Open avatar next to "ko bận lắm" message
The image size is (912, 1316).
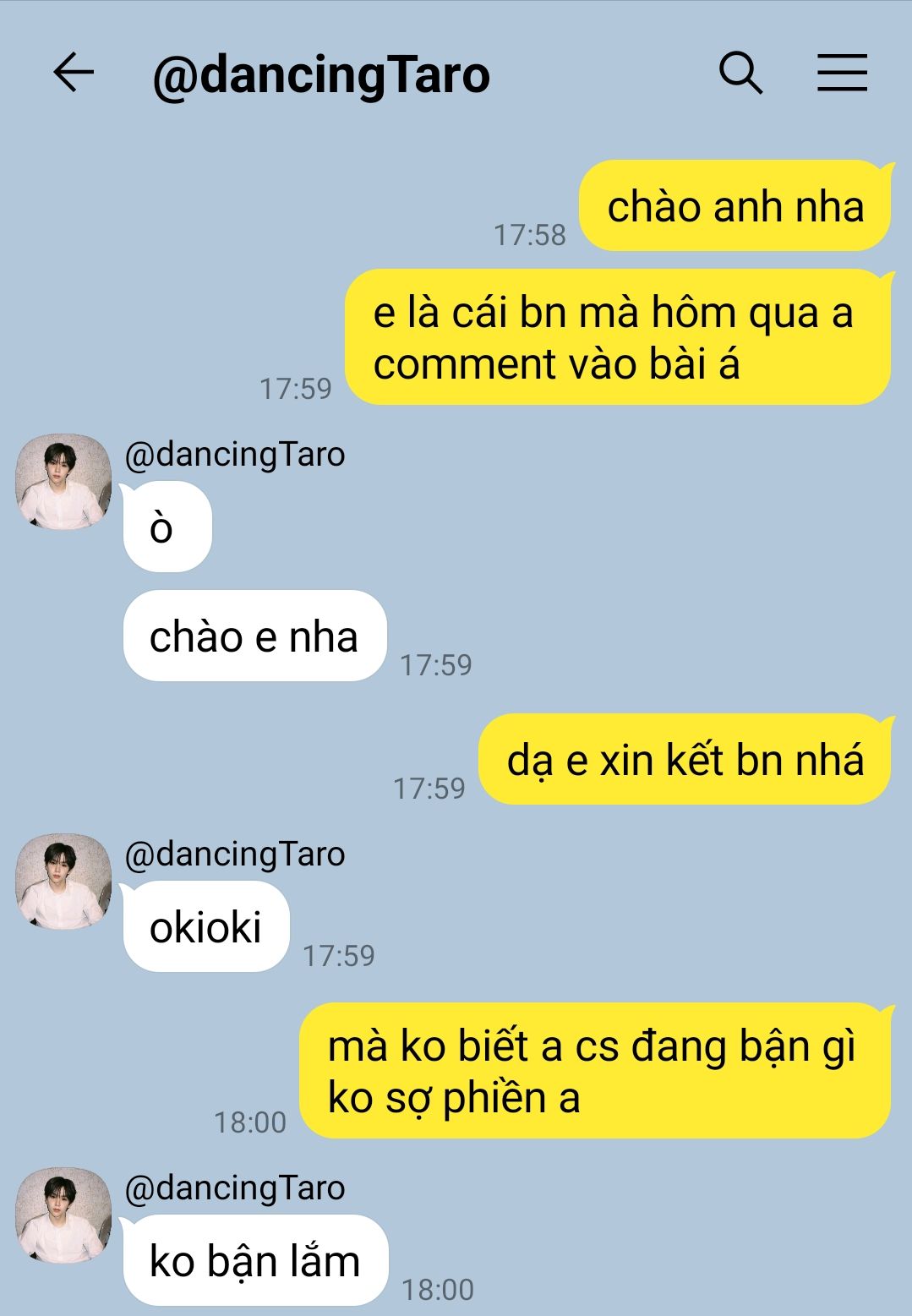coord(63,1215)
